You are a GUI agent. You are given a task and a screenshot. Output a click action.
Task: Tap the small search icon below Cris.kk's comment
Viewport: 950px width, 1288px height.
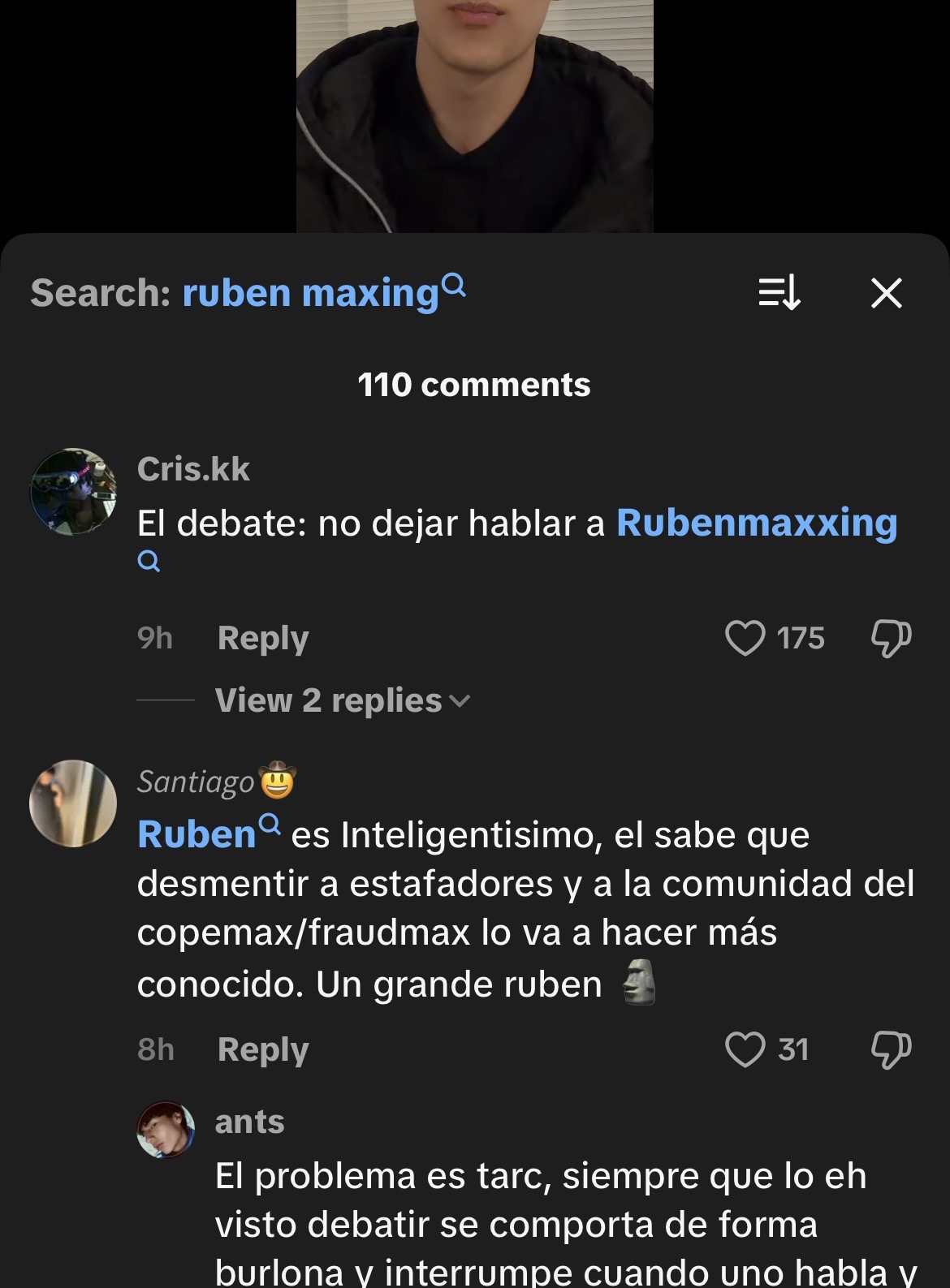coord(149,562)
